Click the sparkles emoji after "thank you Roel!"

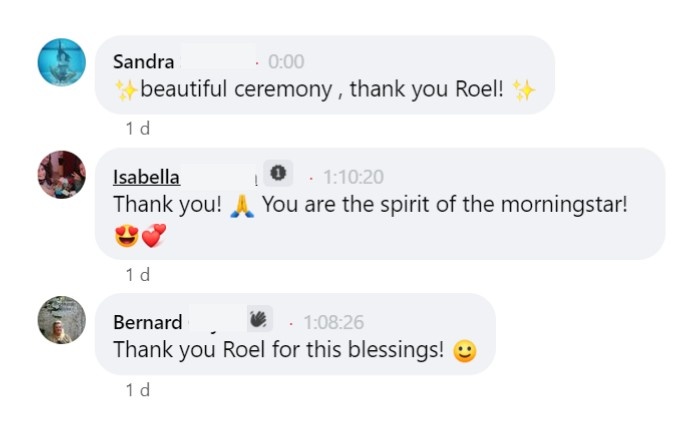pyautogui.click(x=523, y=90)
